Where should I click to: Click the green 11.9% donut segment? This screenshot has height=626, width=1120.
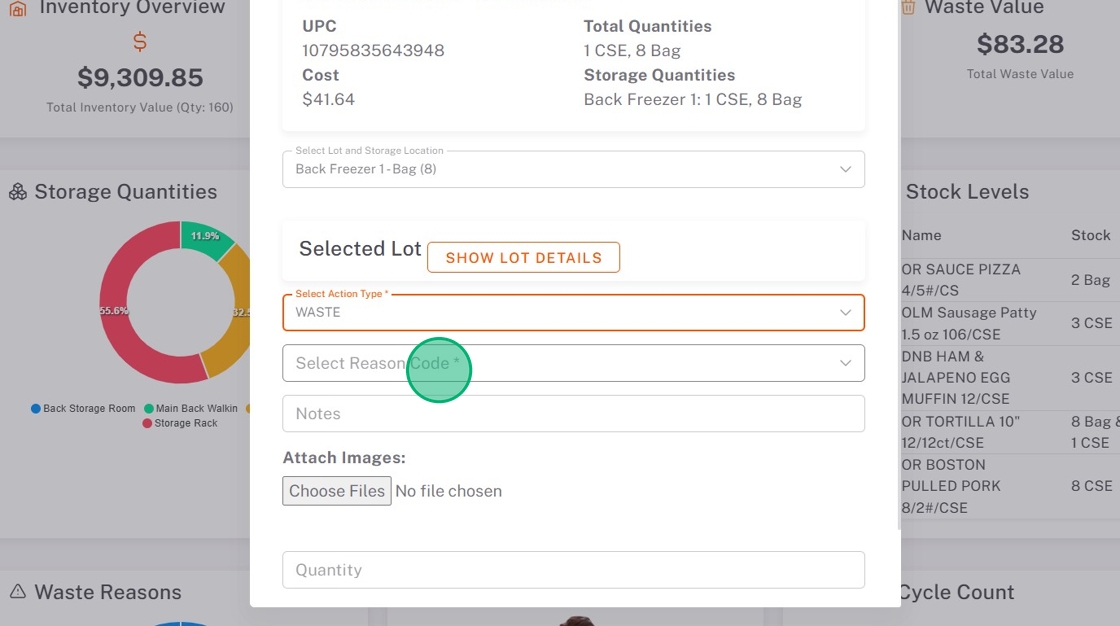coord(205,237)
